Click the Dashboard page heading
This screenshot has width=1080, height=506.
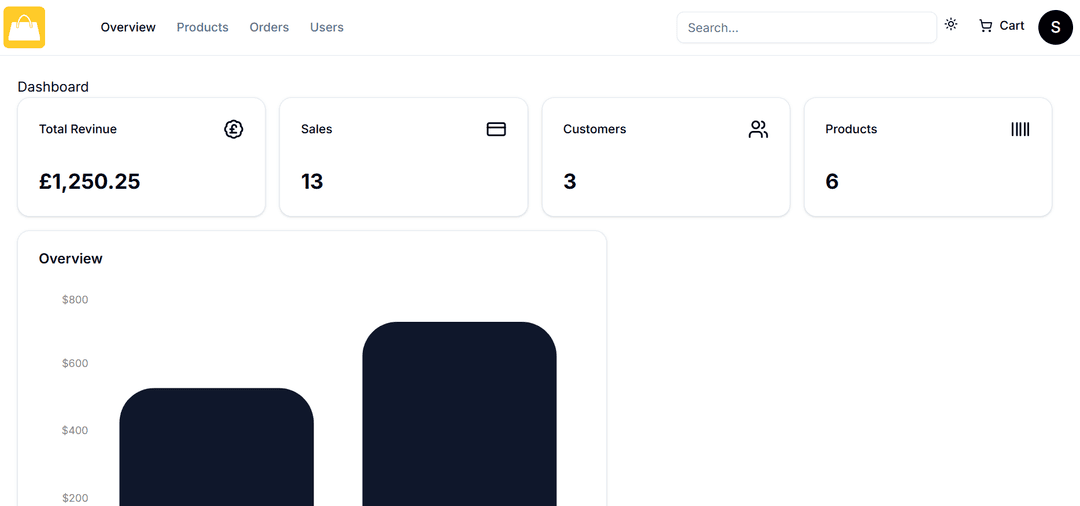[53, 87]
